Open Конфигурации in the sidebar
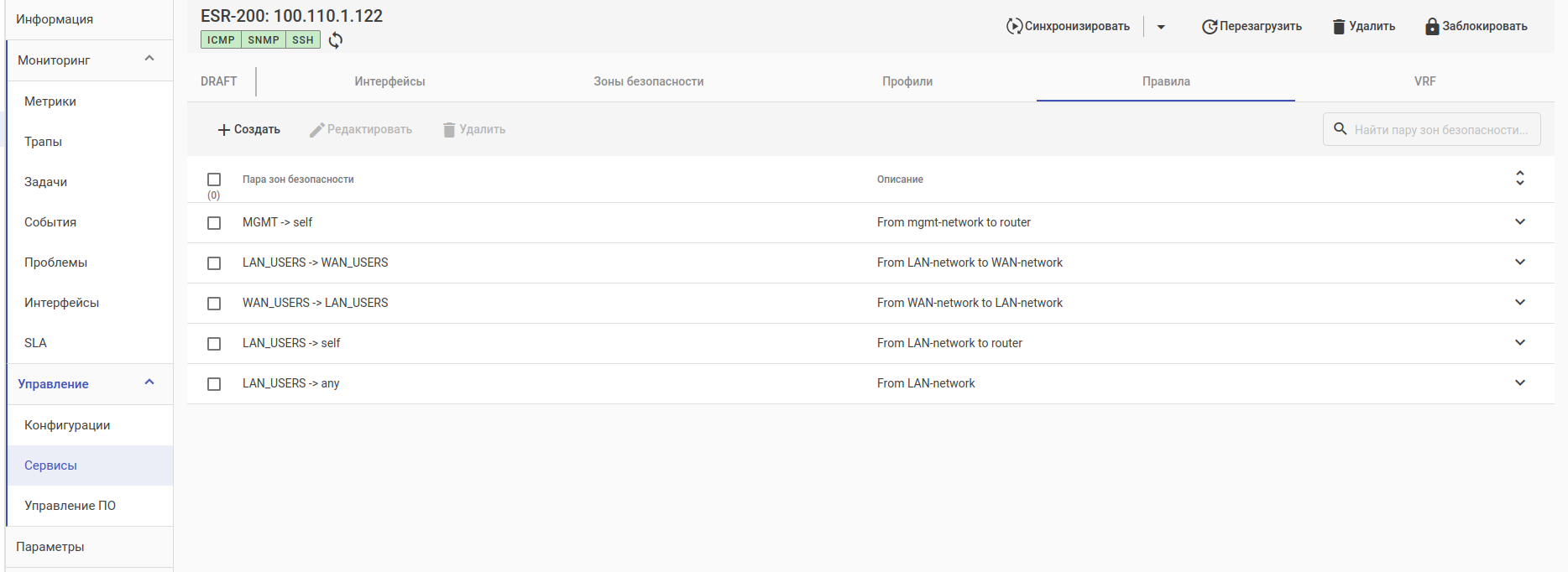The height and width of the screenshot is (572, 1568). tap(67, 425)
